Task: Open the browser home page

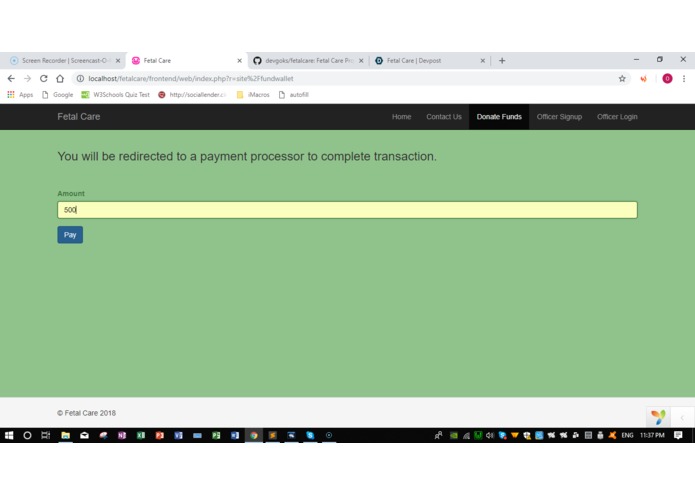Action: [60, 78]
